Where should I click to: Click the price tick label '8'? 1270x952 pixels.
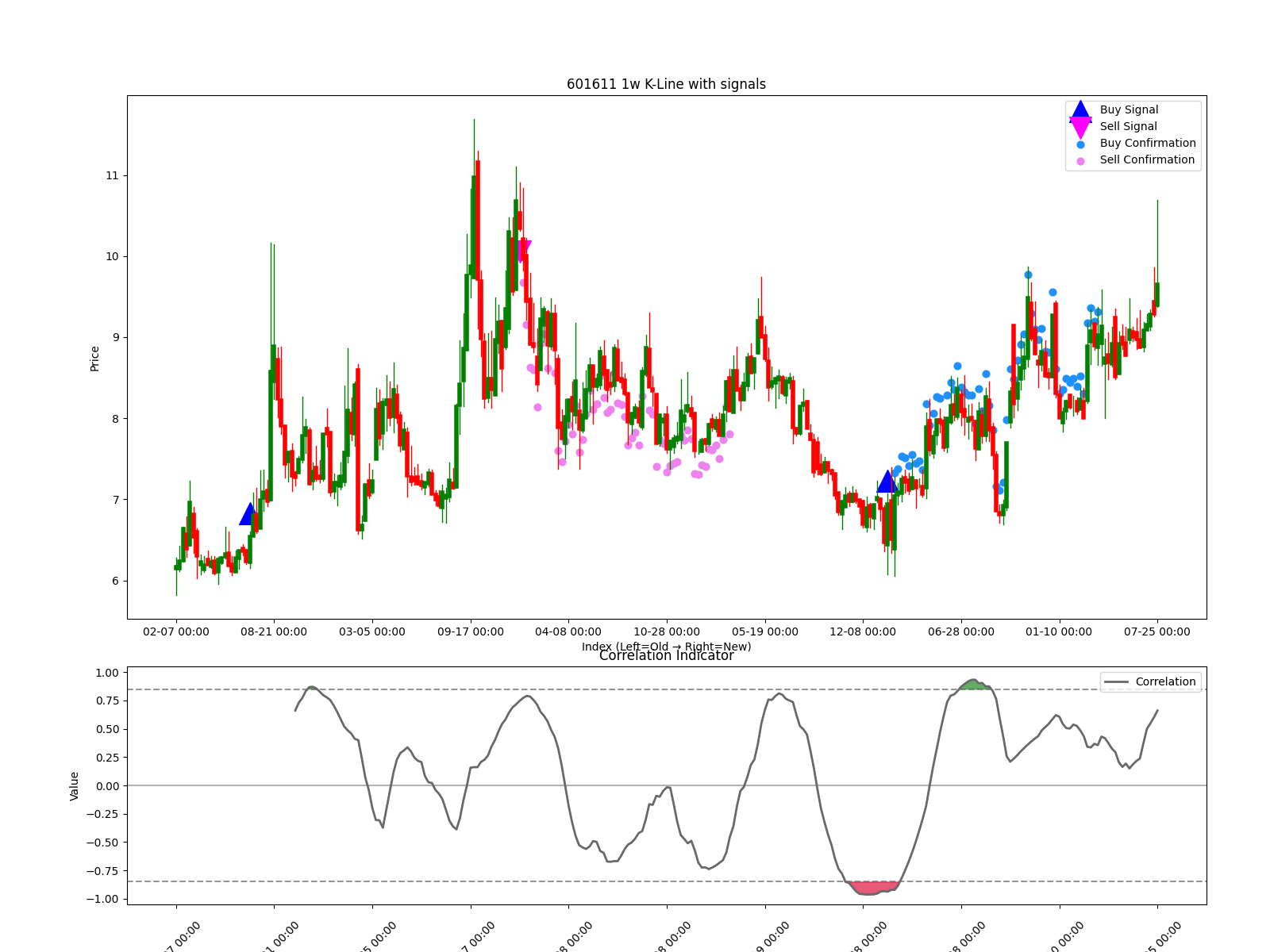[x=115, y=419]
